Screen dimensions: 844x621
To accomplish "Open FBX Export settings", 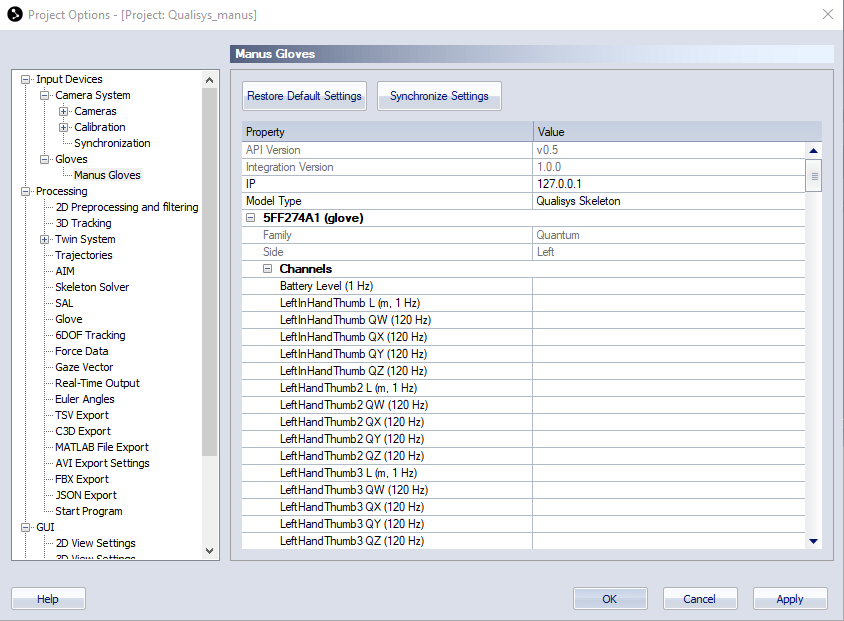I will (x=82, y=480).
